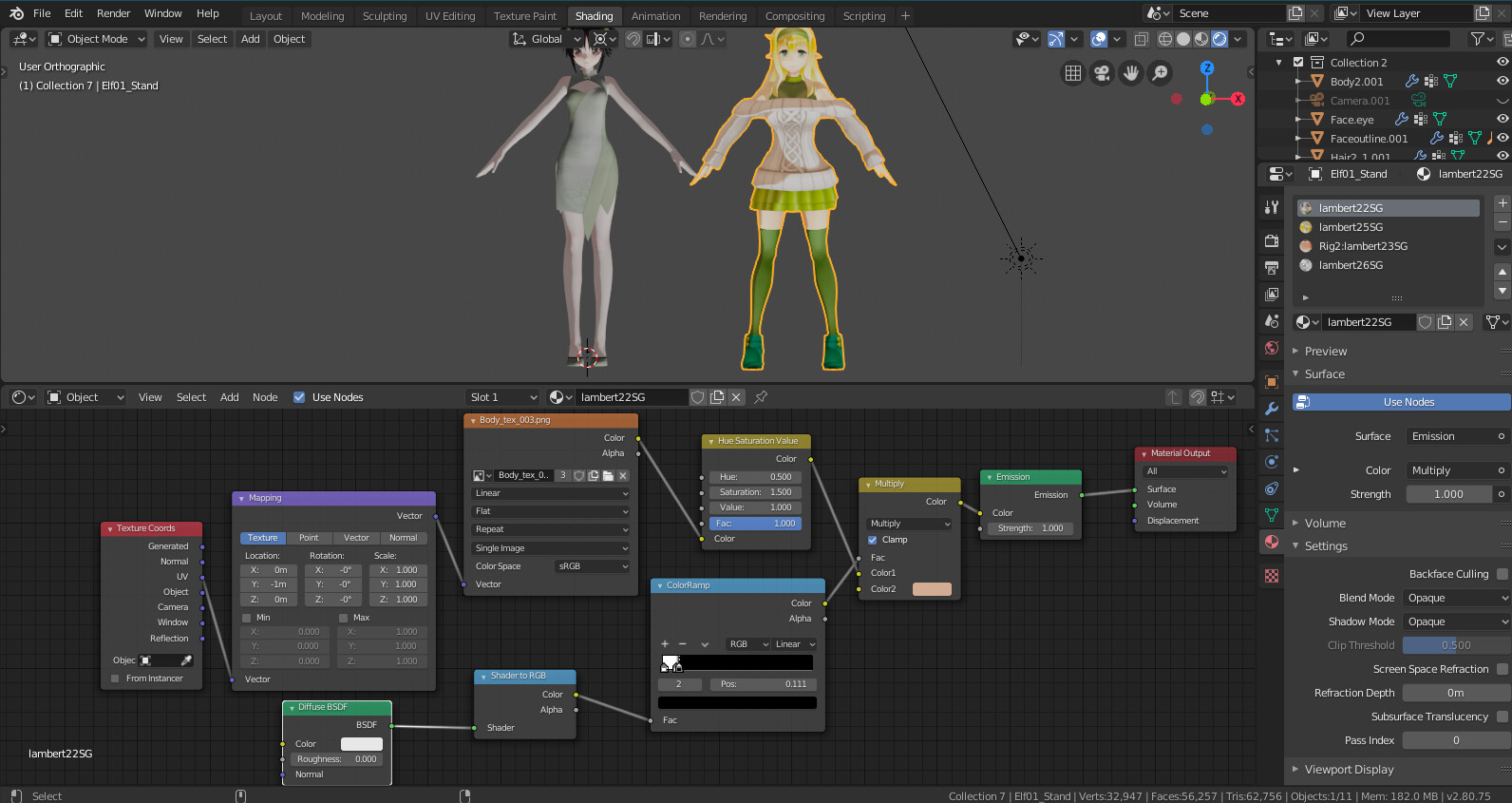
Task: Switch to the Sculpting workspace tab
Action: 385,16
